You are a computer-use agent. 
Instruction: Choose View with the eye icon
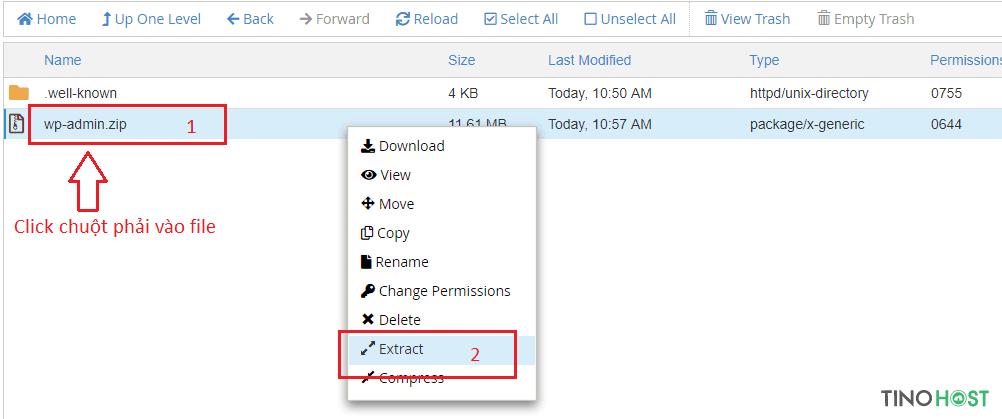pyautogui.click(x=386, y=175)
